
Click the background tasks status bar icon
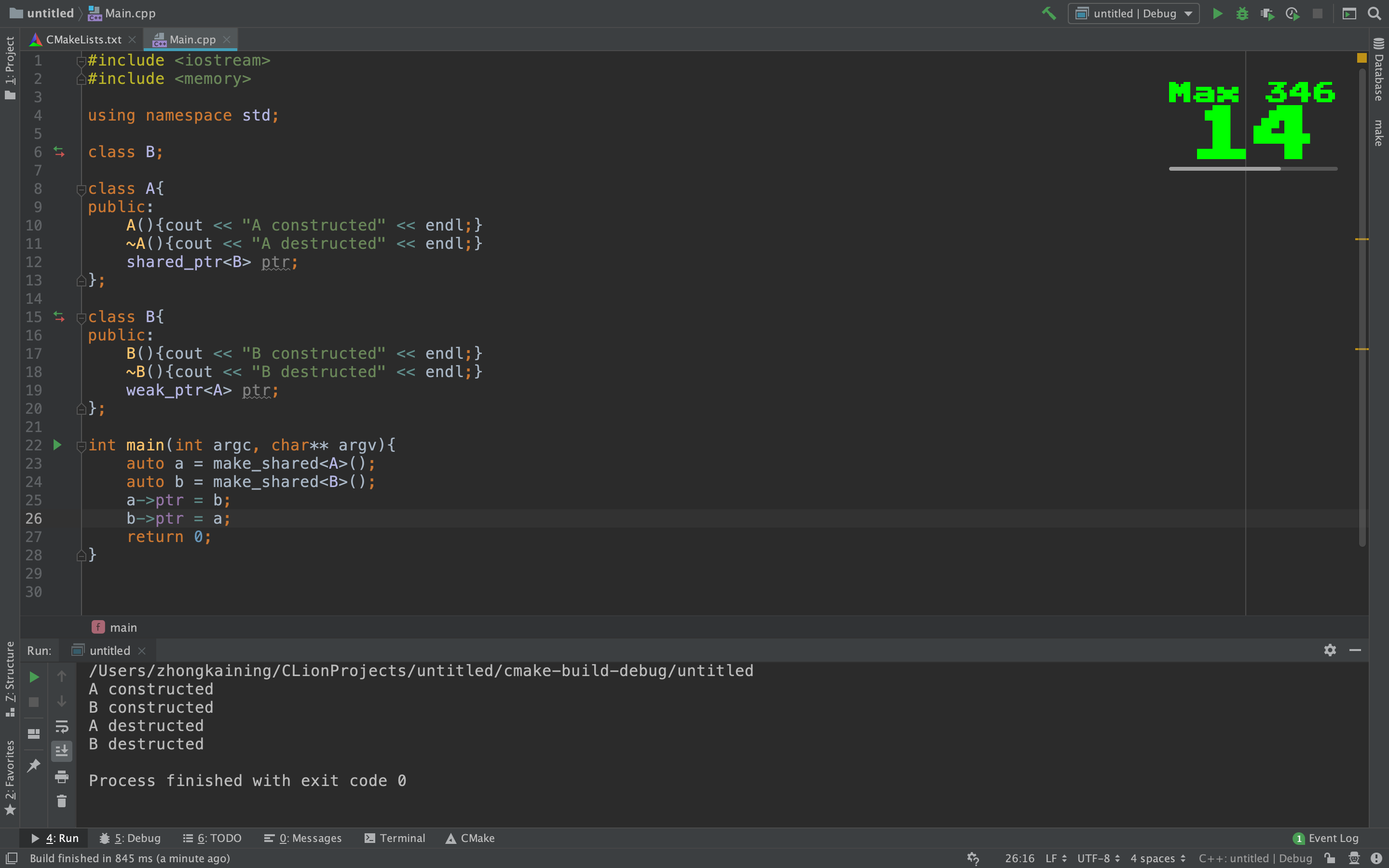972,858
